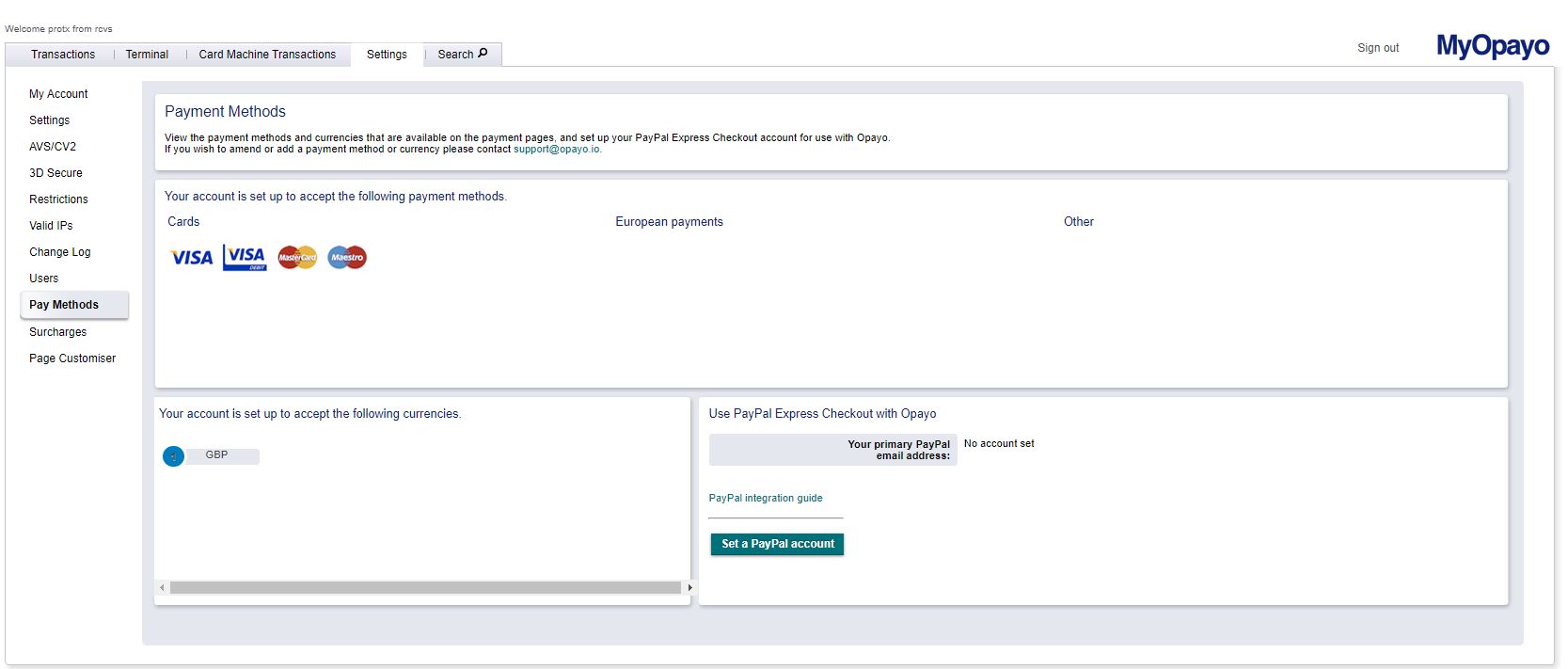
Task: Click Use PayPal Express Checkout heading
Action: pos(822,414)
